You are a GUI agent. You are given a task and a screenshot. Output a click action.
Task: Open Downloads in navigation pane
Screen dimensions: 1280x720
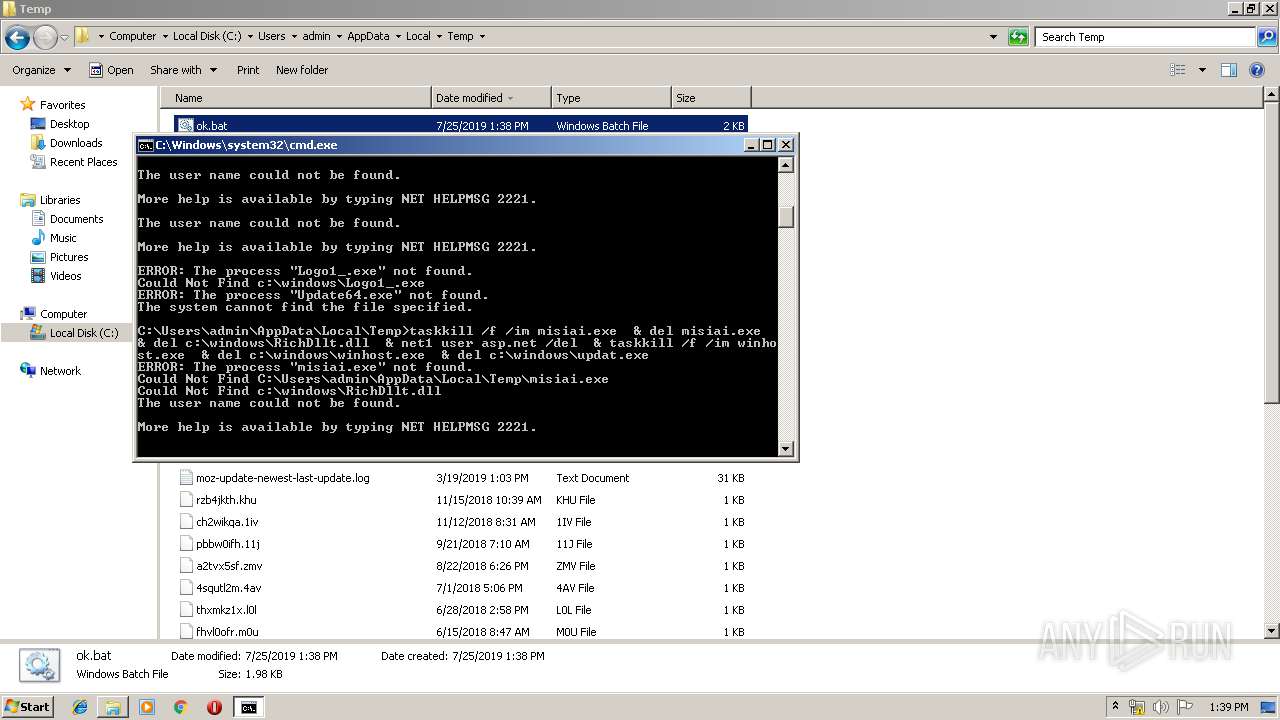point(76,143)
